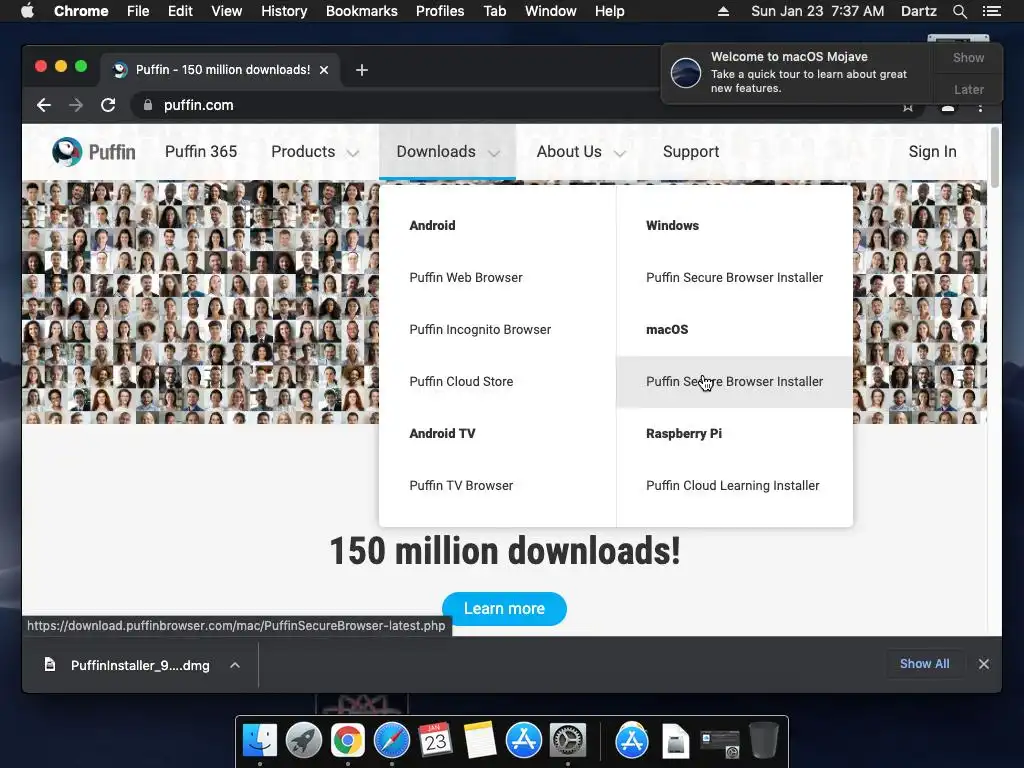Click the disk image document in the dock
This screenshot has height=768, width=1024.
tap(675, 742)
